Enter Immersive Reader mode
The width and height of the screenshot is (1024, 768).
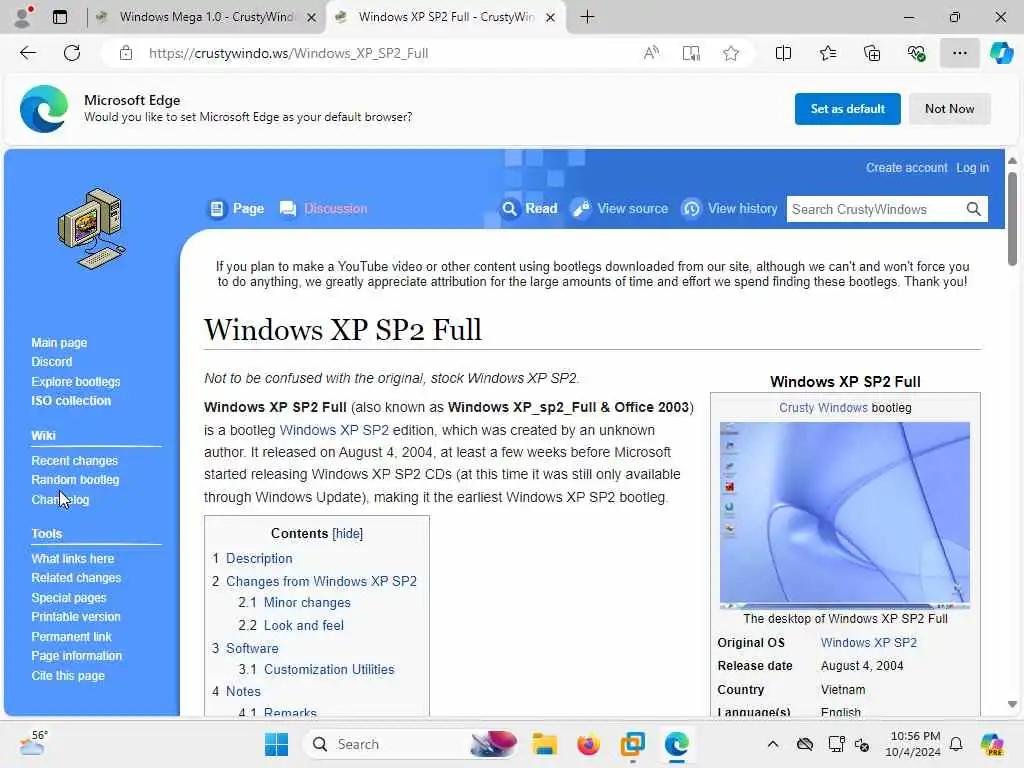click(691, 53)
